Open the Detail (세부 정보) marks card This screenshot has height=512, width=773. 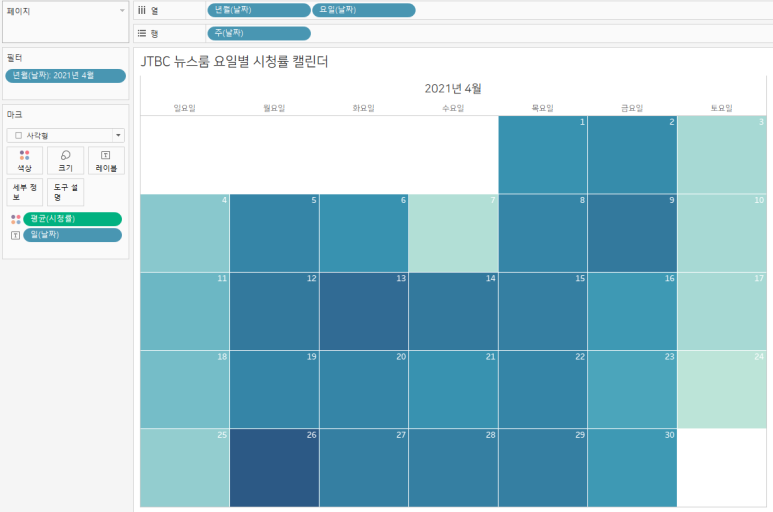25,192
